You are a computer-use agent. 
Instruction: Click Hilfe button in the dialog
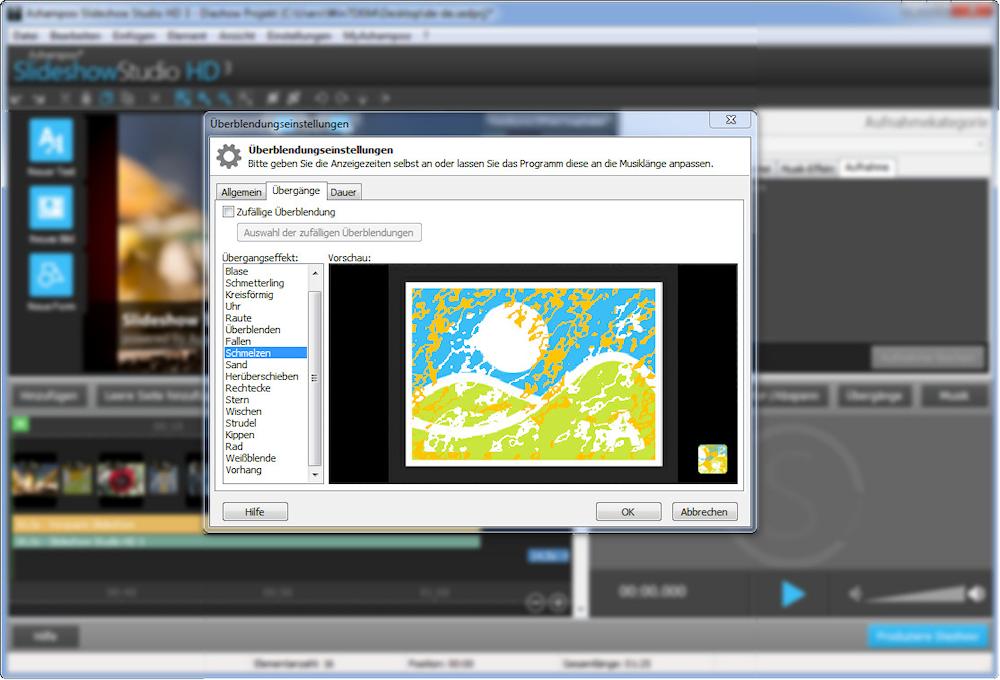click(x=255, y=511)
